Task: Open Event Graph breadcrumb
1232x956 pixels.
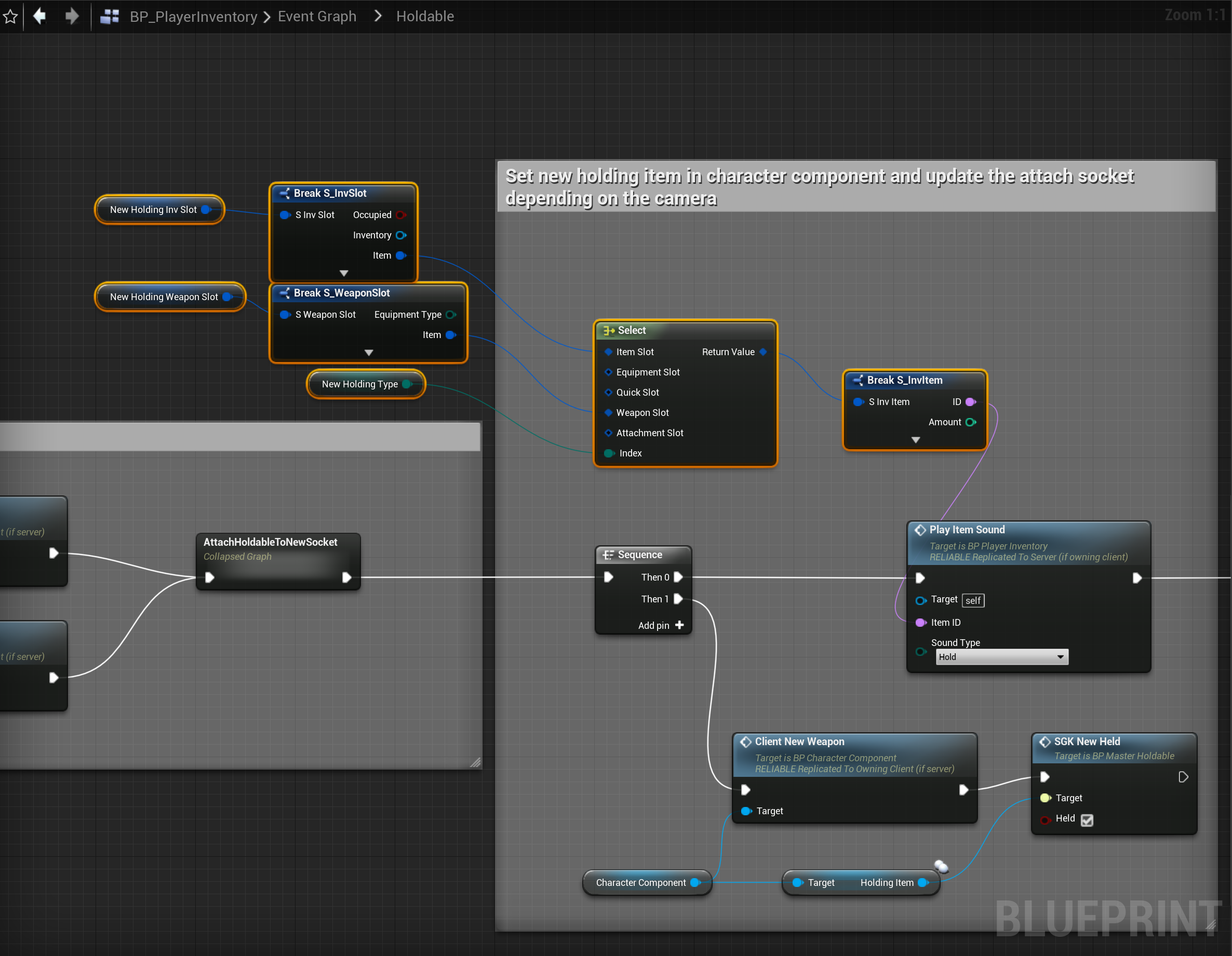Action: (x=317, y=16)
